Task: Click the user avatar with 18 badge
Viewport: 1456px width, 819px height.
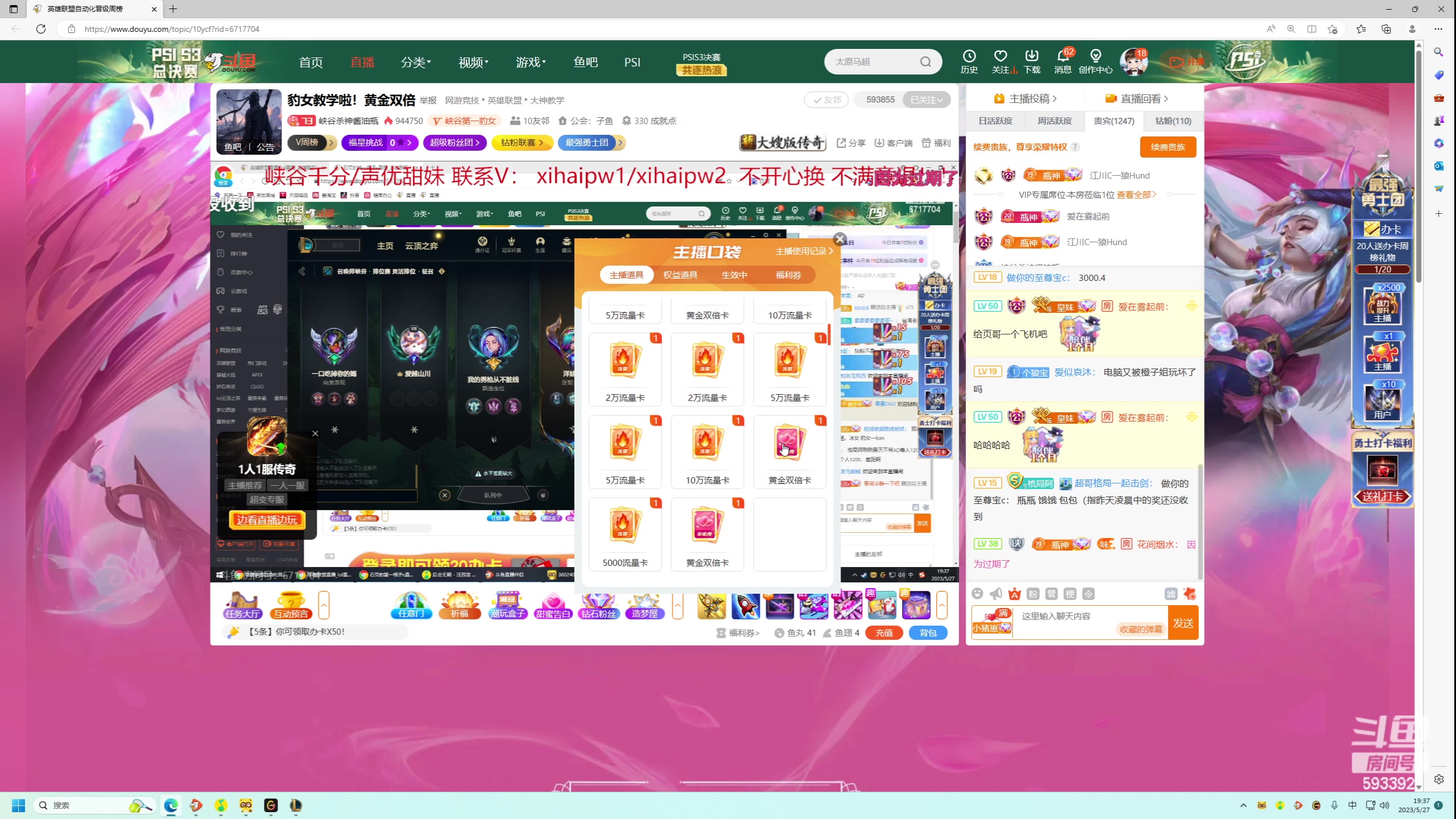Action: pyautogui.click(x=1134, y=61)
